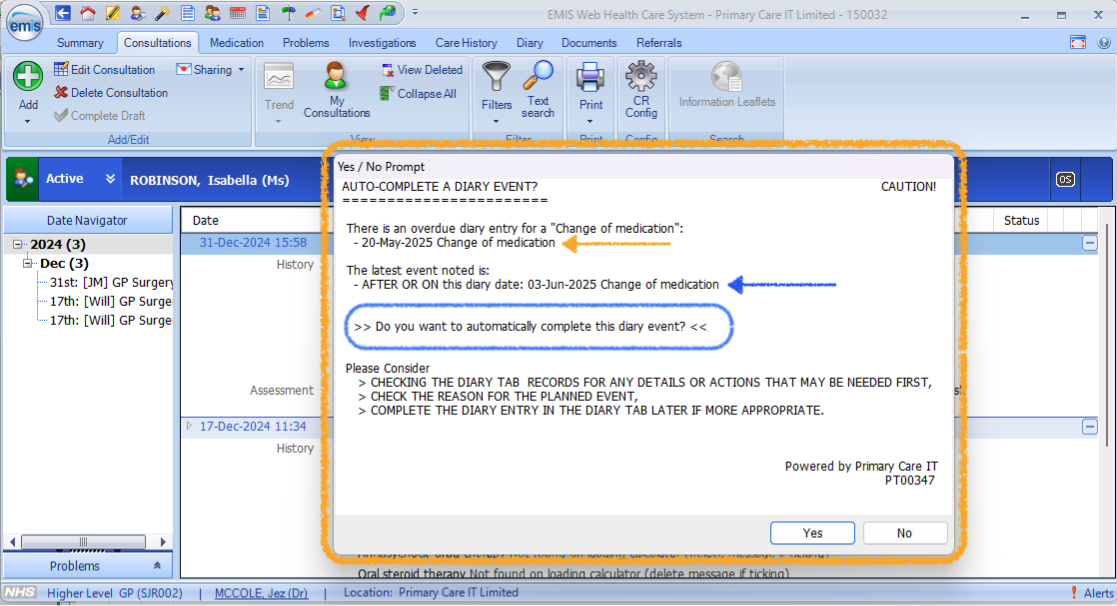Click the green arrow globe icon

(388, 13)
